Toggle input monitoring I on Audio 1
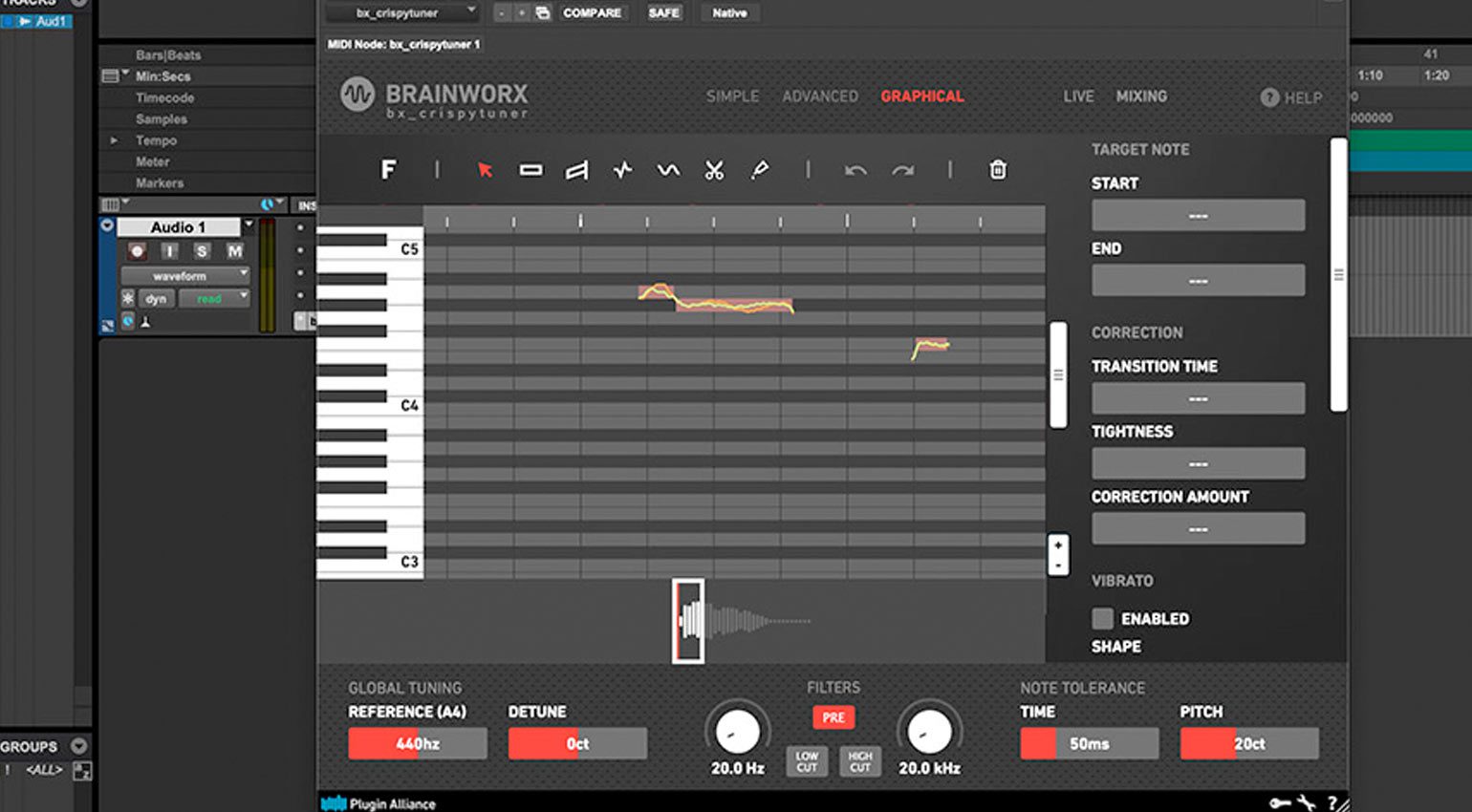This screenshot has width=1472, height=812. (x=169, y=250)
